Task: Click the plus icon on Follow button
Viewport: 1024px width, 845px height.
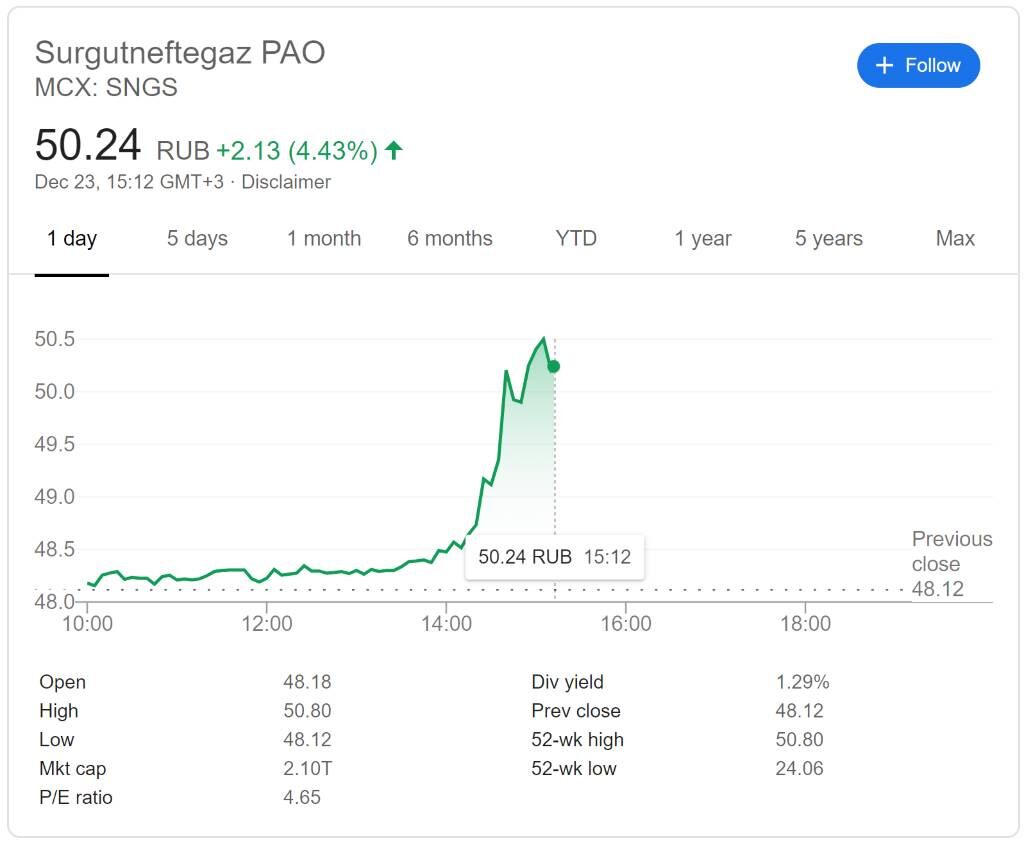Action: point(884,66)
